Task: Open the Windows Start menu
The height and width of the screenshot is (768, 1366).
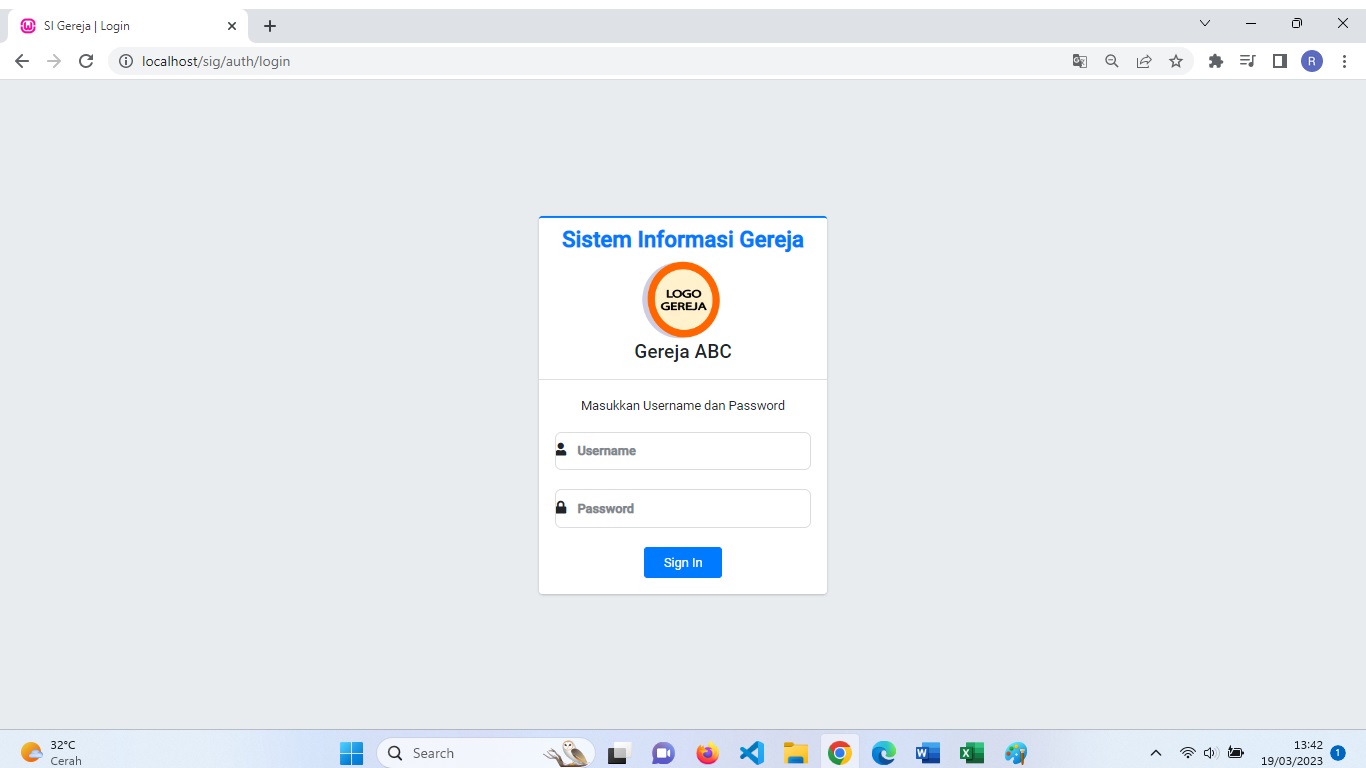Action: click(x=351, y=753)
